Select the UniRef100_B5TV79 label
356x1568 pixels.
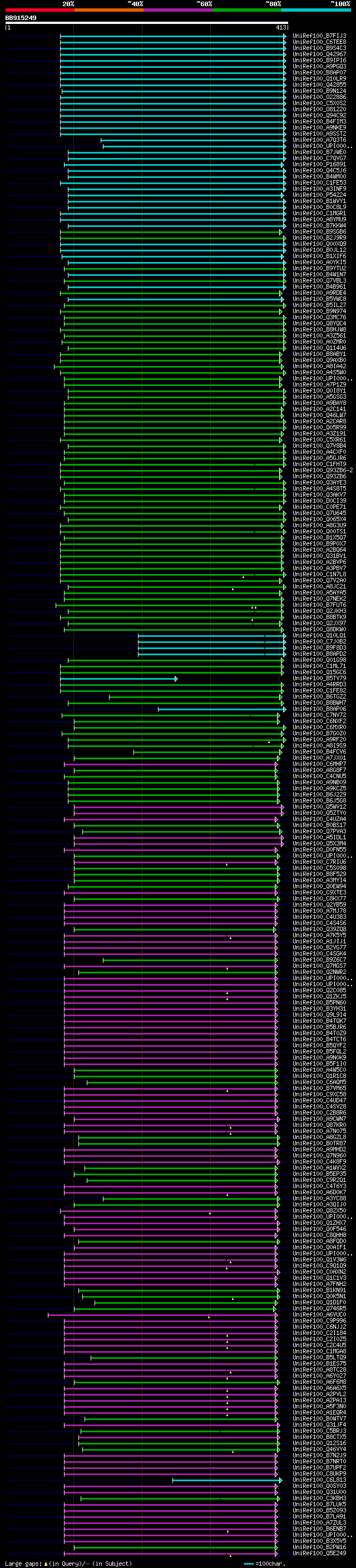tap(319, 678)
